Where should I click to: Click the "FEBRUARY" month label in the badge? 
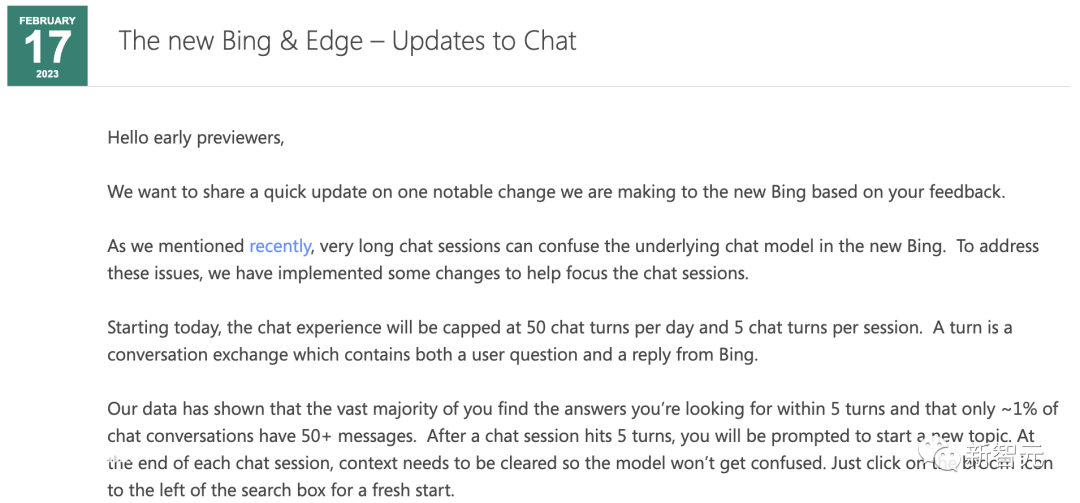(48, 21)
